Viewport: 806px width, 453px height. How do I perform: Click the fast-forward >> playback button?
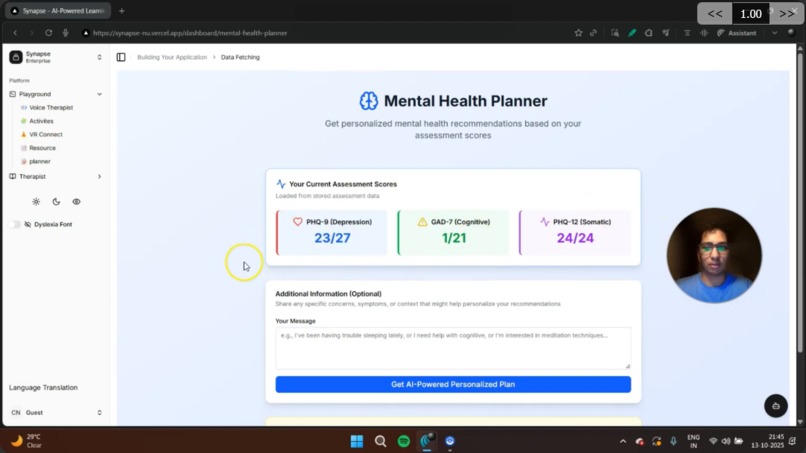pyautogui.click(x=787, y=14)
